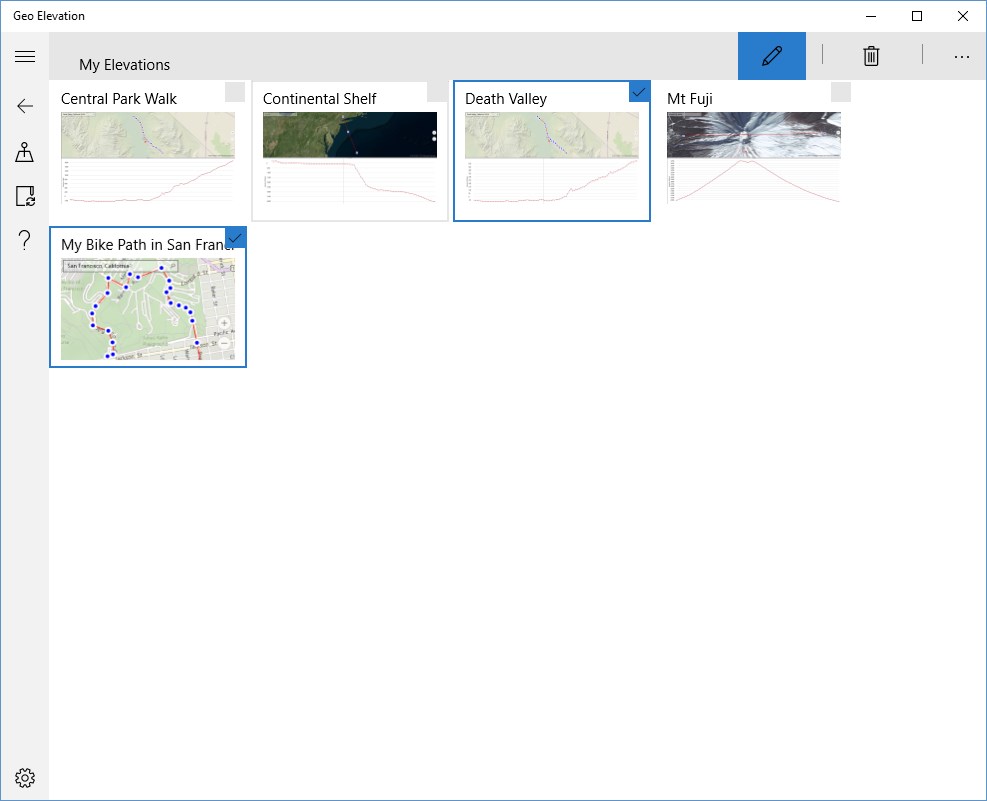The width and height of the screenshot is (987, 801).
Task: Click the My Elevations heading
Action: pos(124,64)
